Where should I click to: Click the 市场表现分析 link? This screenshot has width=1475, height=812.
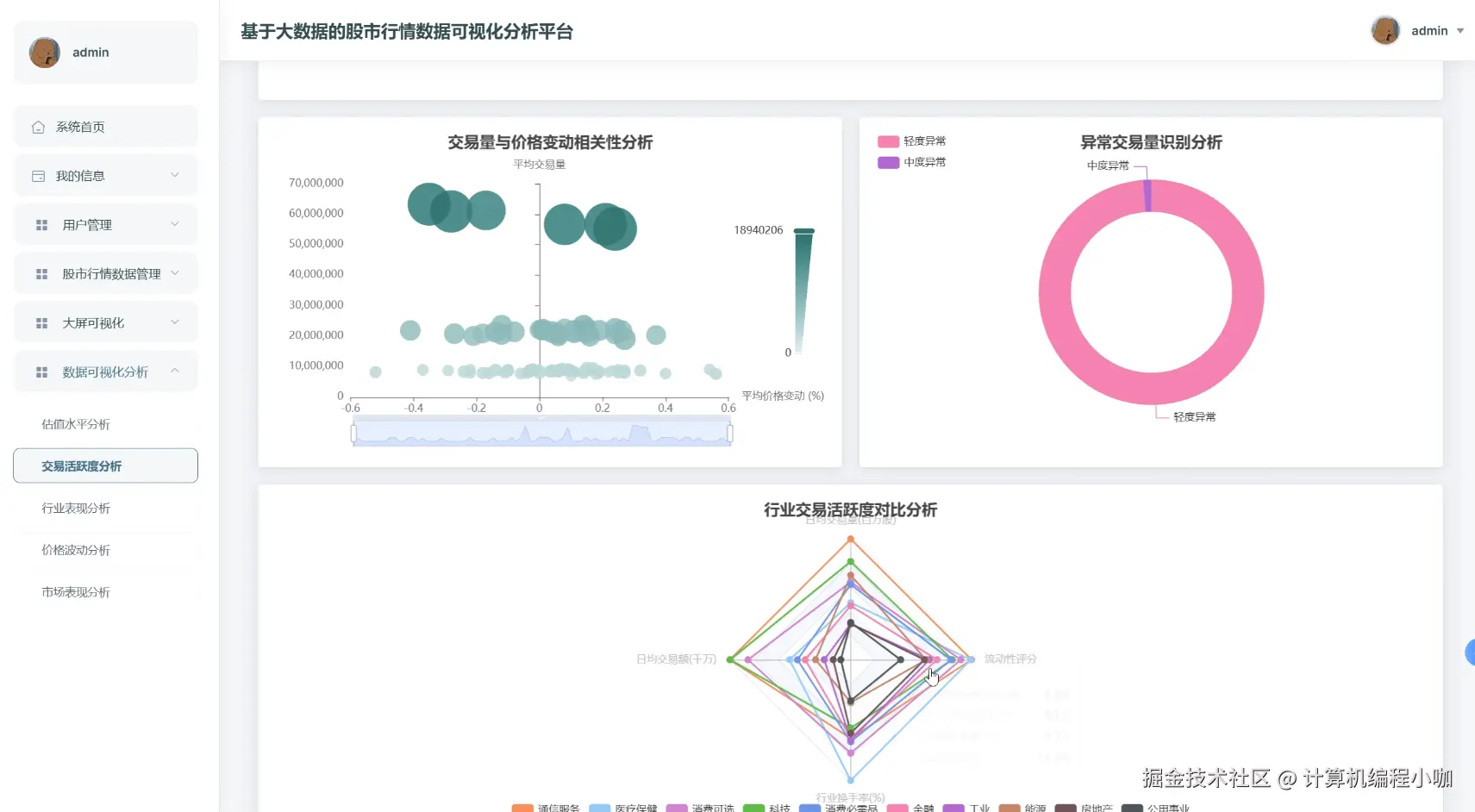click(x=76, y=592)
